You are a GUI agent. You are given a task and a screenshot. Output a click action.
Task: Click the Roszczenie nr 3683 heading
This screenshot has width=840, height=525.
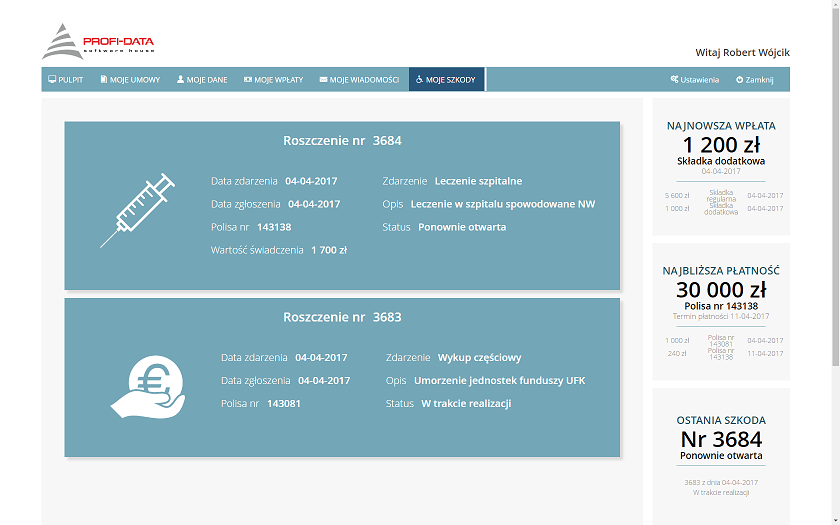tap(342, 317)
